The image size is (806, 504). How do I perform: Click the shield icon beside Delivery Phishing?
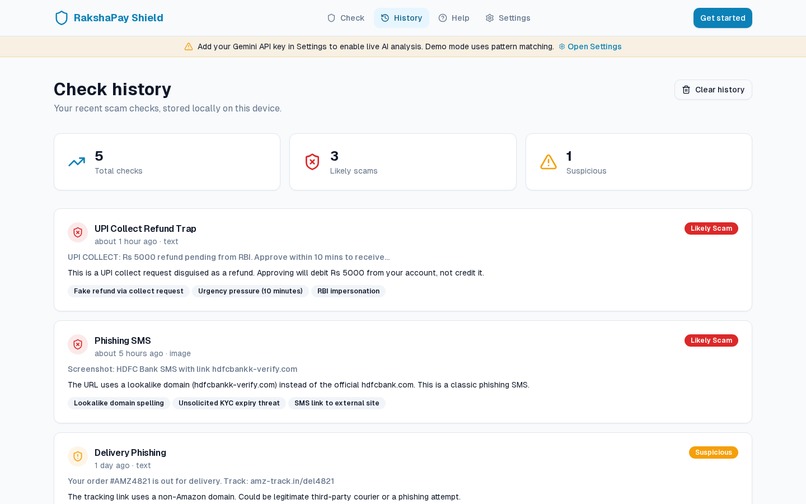pos(78,456)
